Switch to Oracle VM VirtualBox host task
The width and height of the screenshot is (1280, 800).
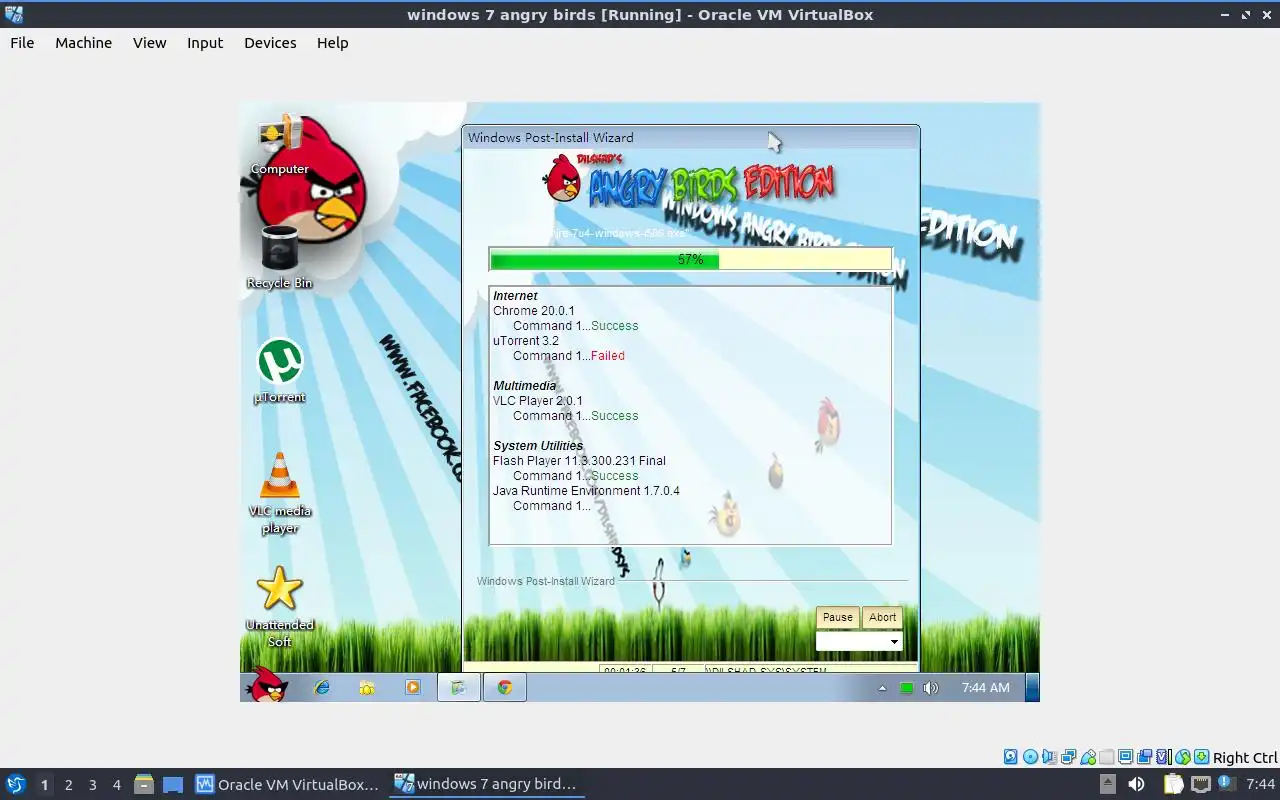288,784
